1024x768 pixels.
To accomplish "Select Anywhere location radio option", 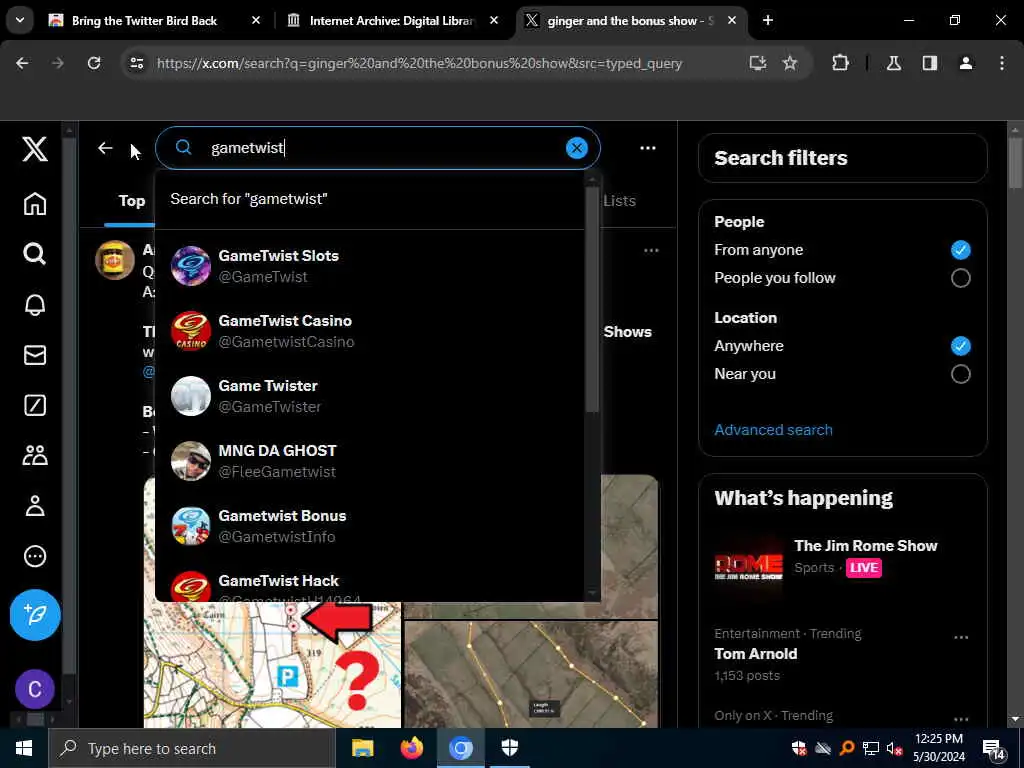I will (960, 345).
